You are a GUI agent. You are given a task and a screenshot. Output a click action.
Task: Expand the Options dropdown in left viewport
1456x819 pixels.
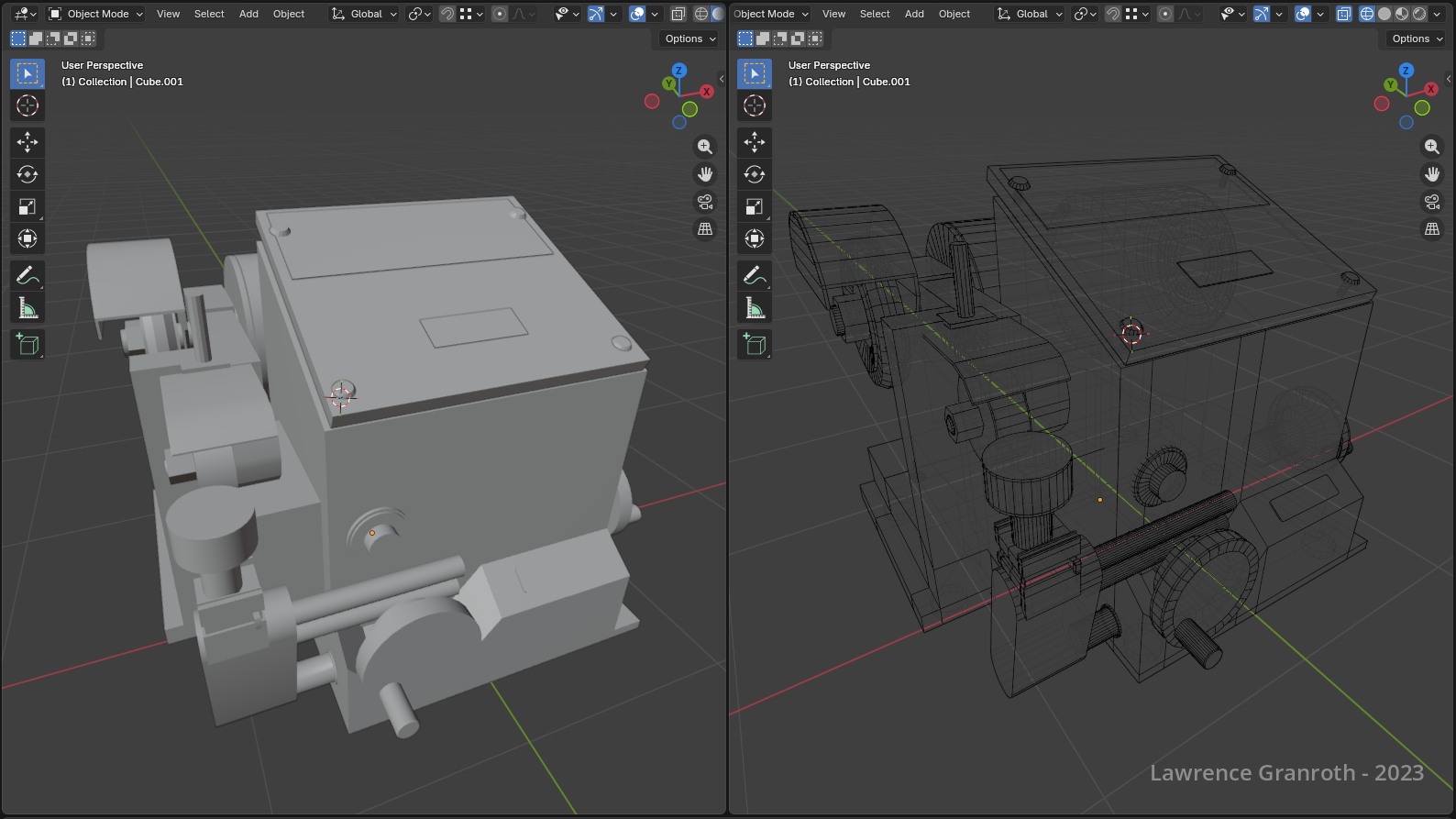pos(689,39)
